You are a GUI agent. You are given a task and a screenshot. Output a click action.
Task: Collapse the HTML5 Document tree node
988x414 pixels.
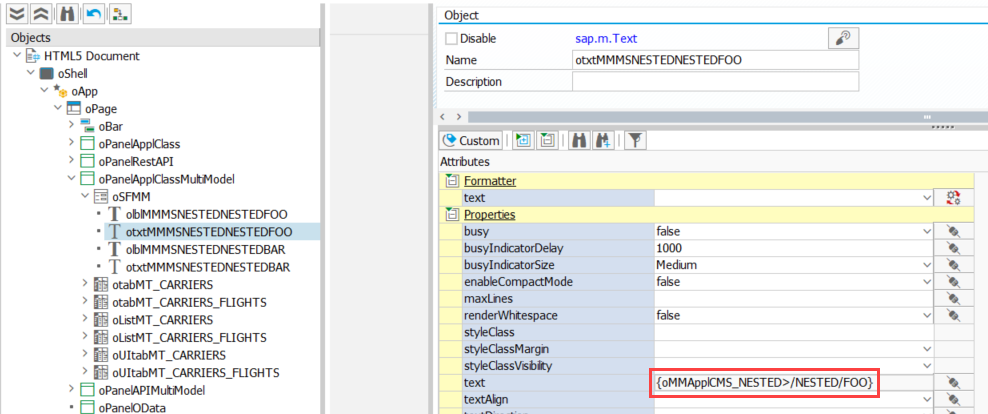pyautogui.click(x=16, y=56)
